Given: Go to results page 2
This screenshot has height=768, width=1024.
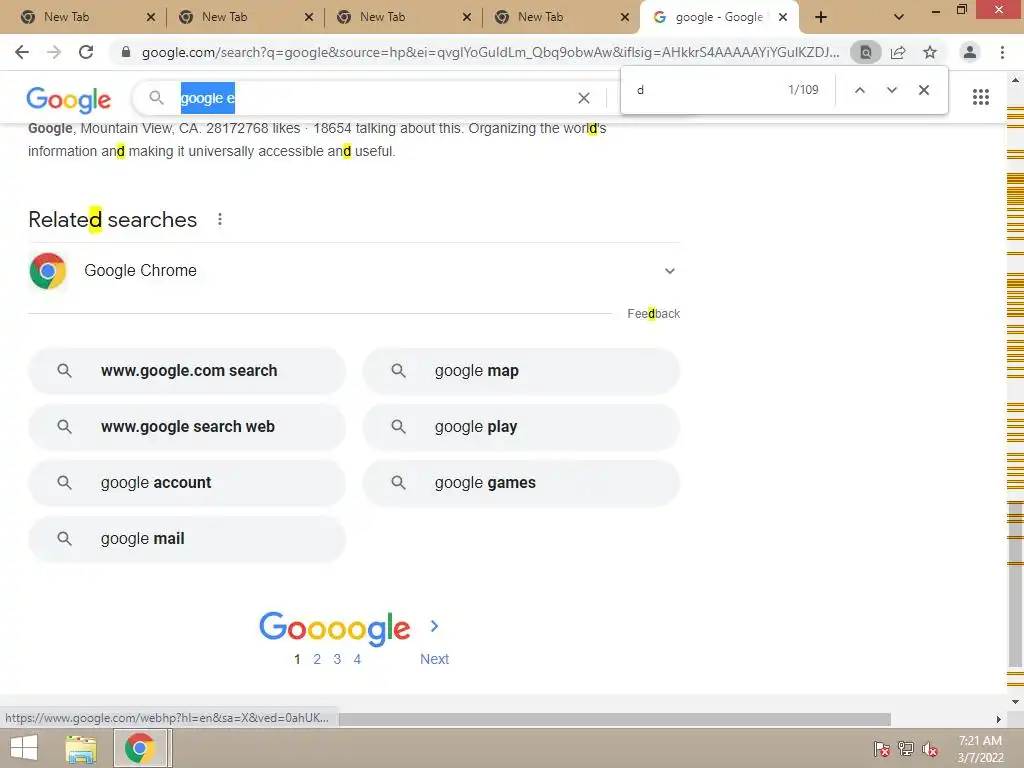Looking at the screenshot, I should pyautogui.click(x=317, y=660).
